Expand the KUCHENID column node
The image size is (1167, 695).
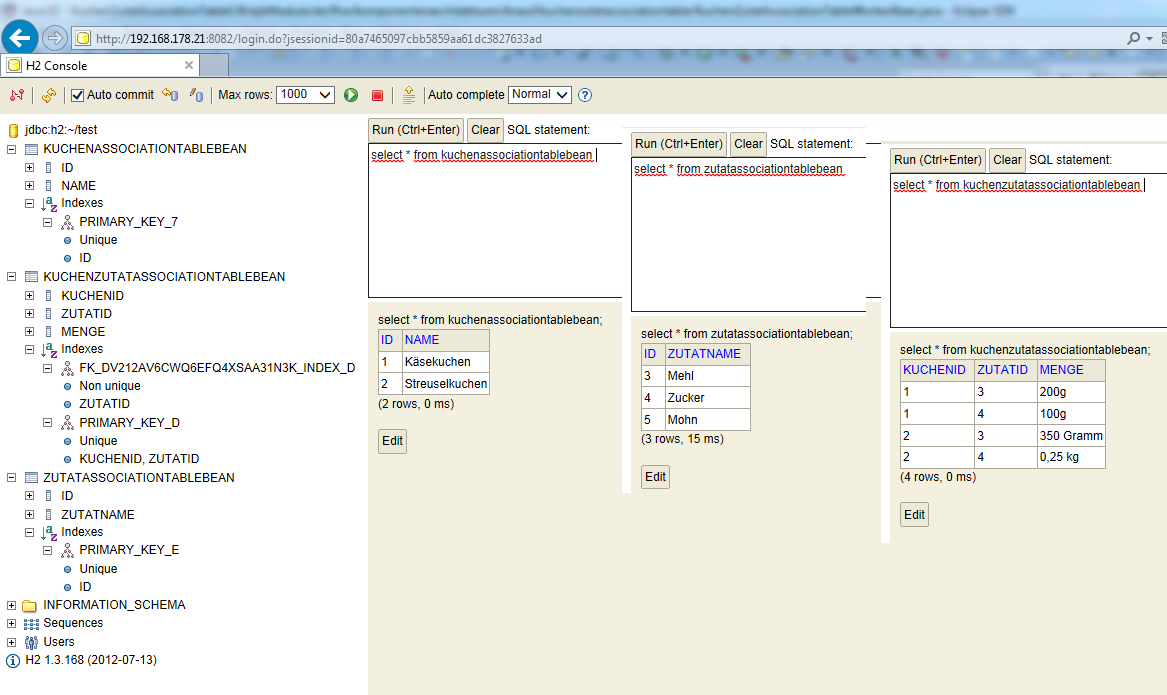30,295
